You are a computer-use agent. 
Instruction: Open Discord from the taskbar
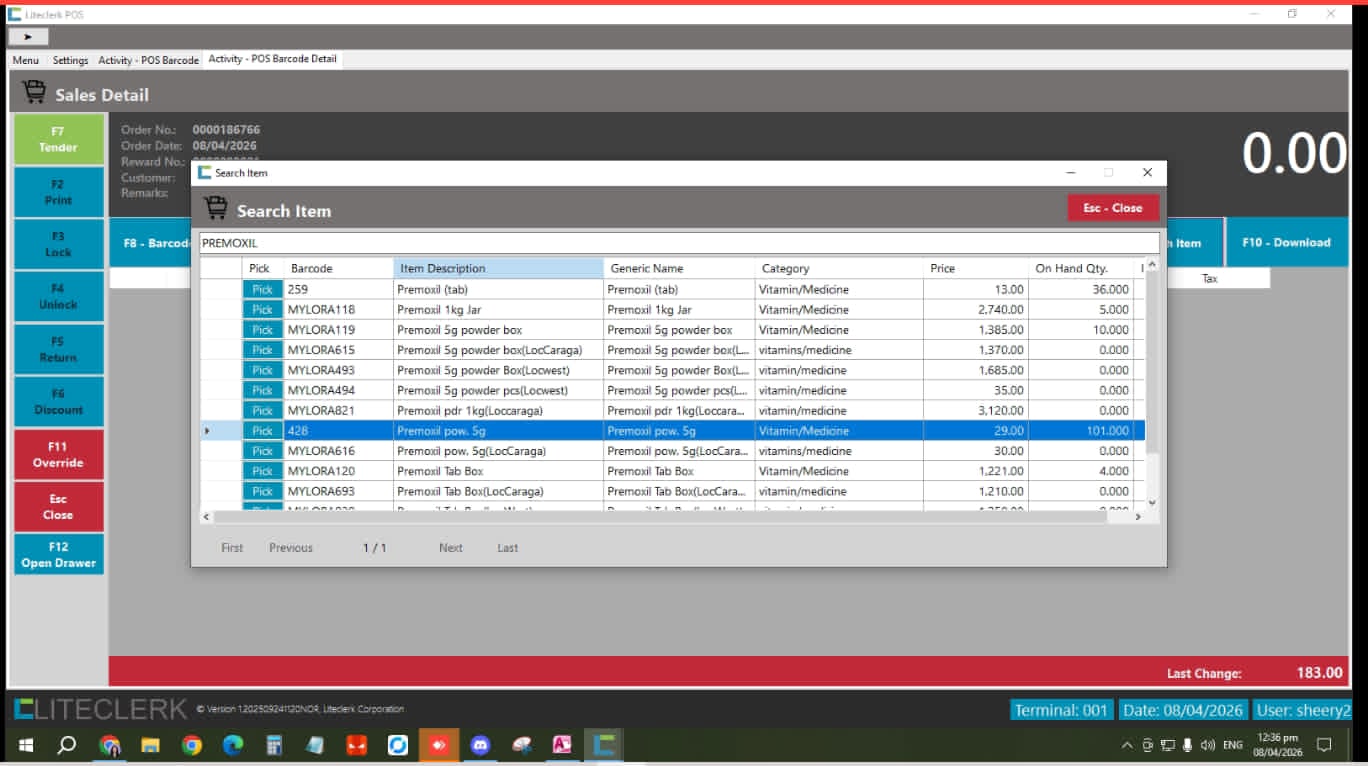480,745
